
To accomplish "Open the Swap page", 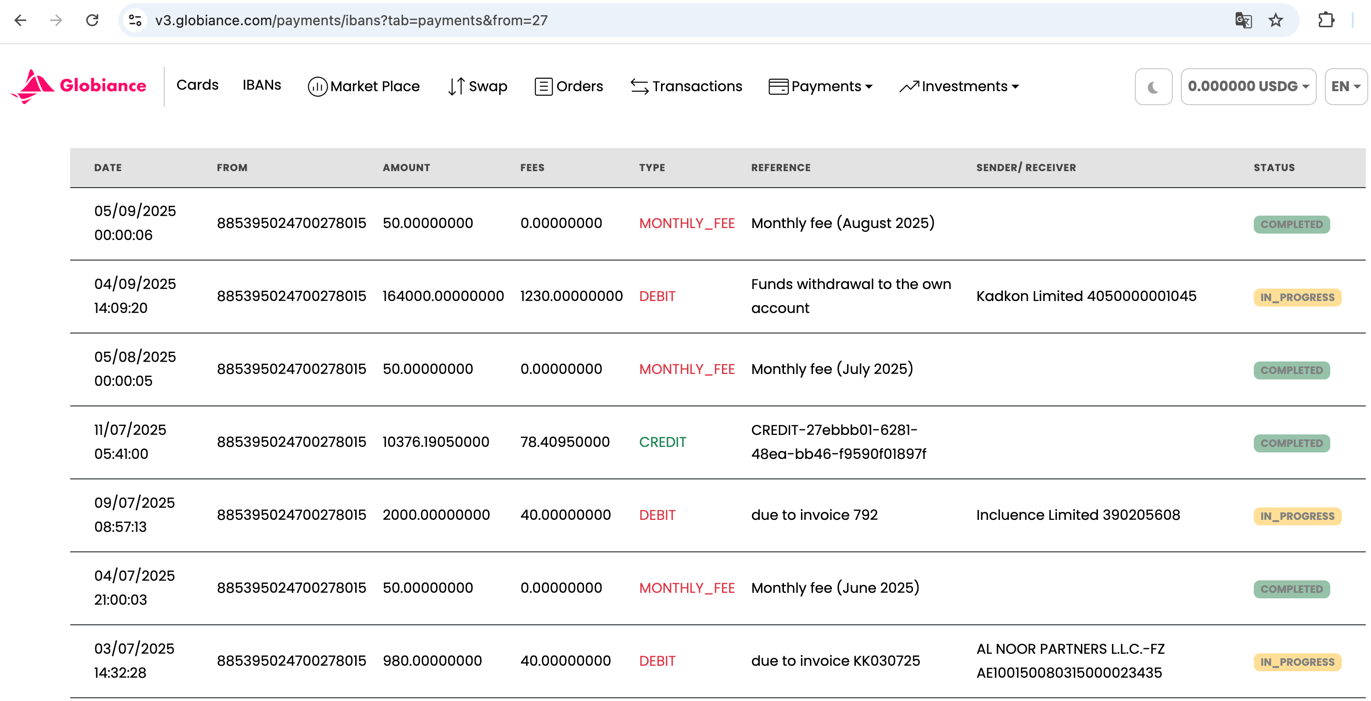I will (x=477, y=87).
